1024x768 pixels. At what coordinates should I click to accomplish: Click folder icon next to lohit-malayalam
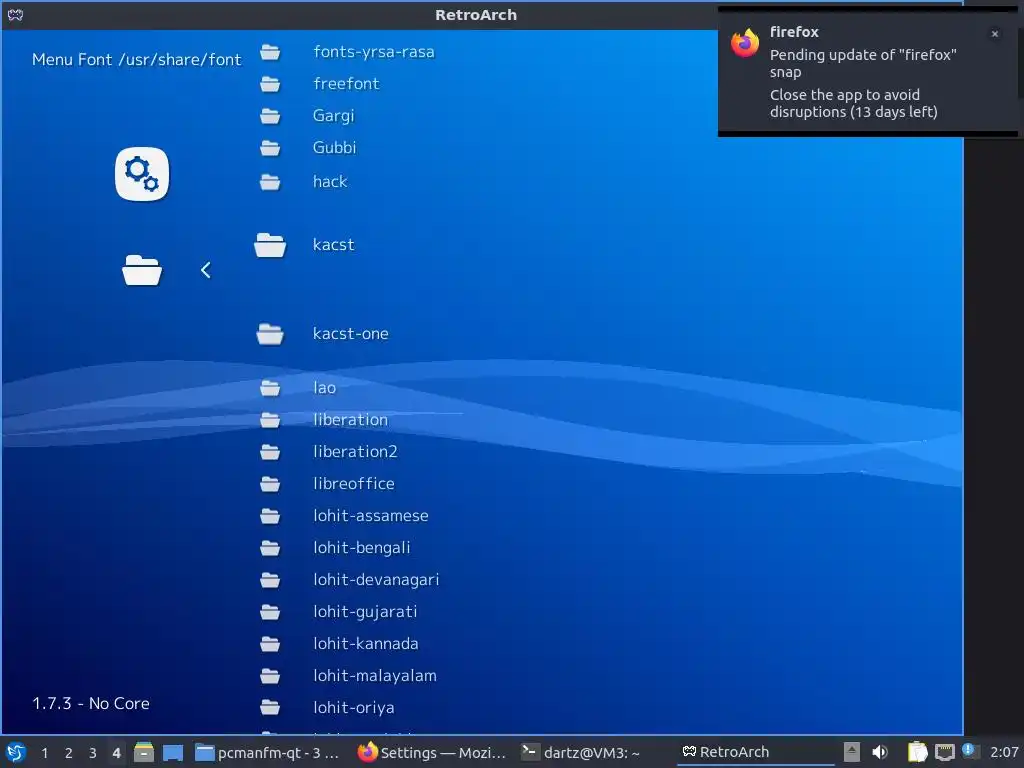point(270,676)
